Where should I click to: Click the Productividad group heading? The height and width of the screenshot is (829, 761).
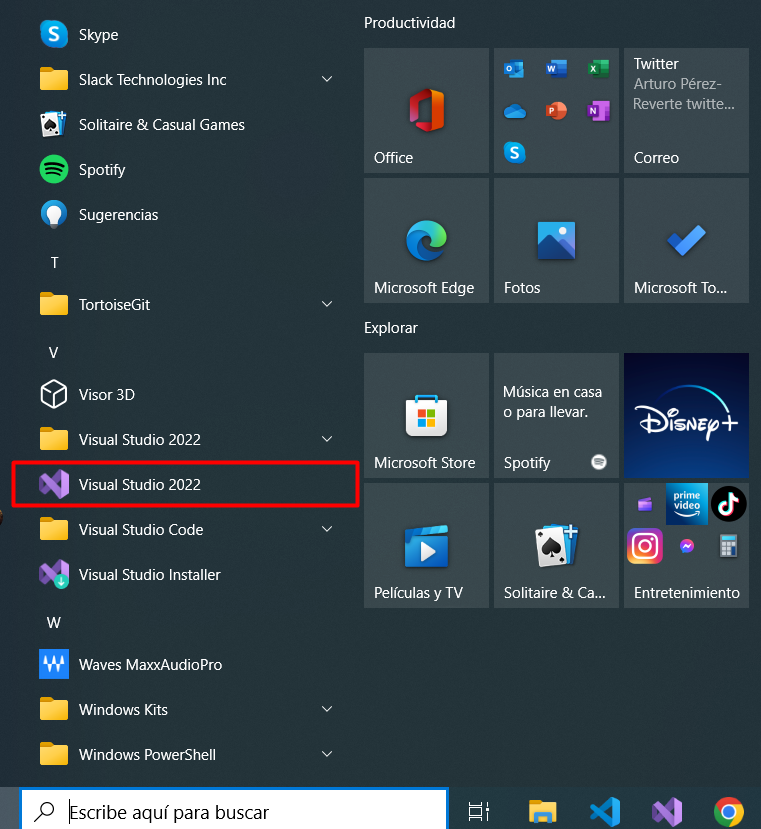point(409,22)
